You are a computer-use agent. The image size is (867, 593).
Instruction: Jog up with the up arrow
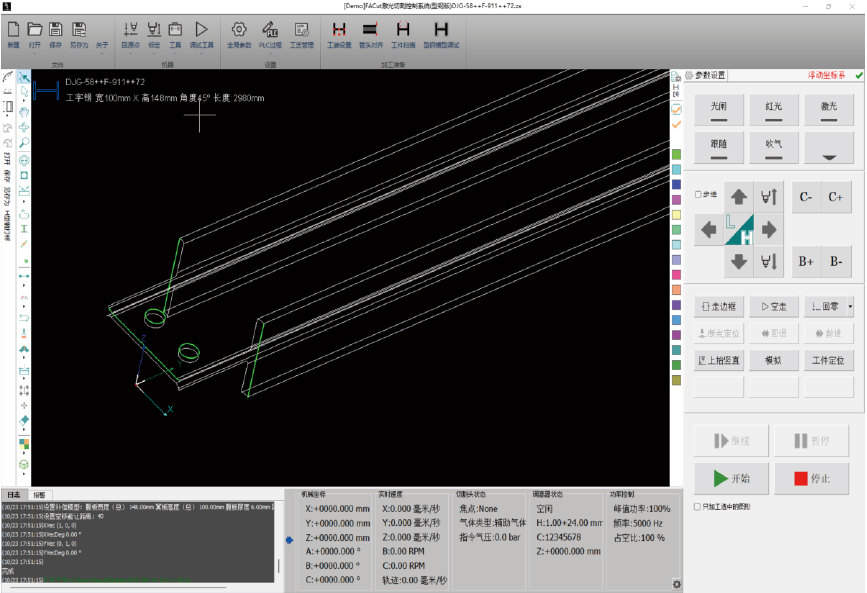coord(739,196)
